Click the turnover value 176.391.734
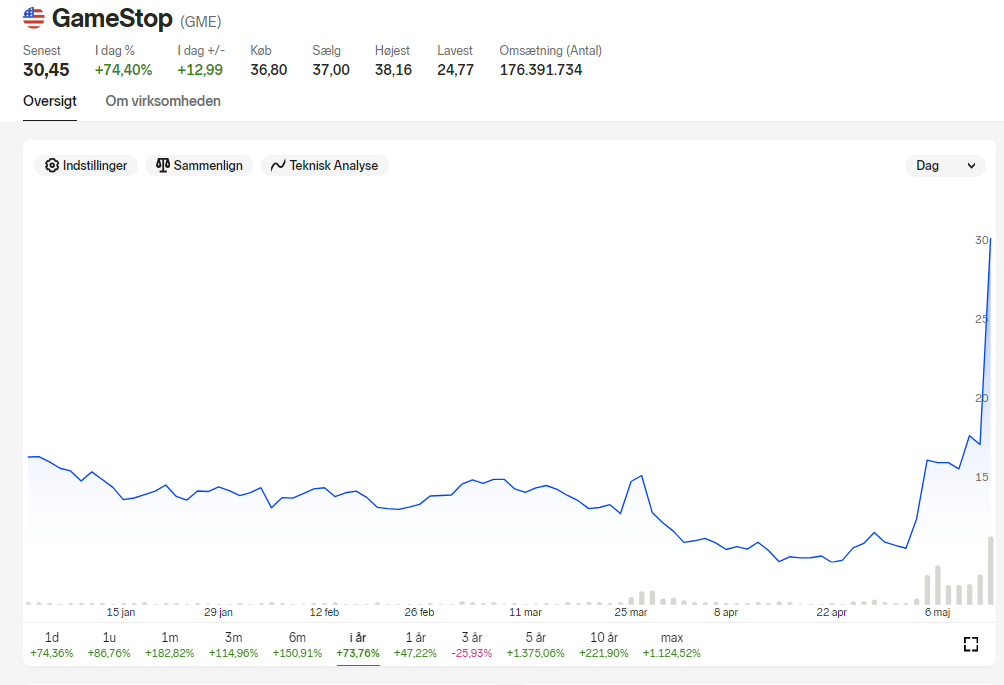1004x685 pixels. tap(541, 70)
